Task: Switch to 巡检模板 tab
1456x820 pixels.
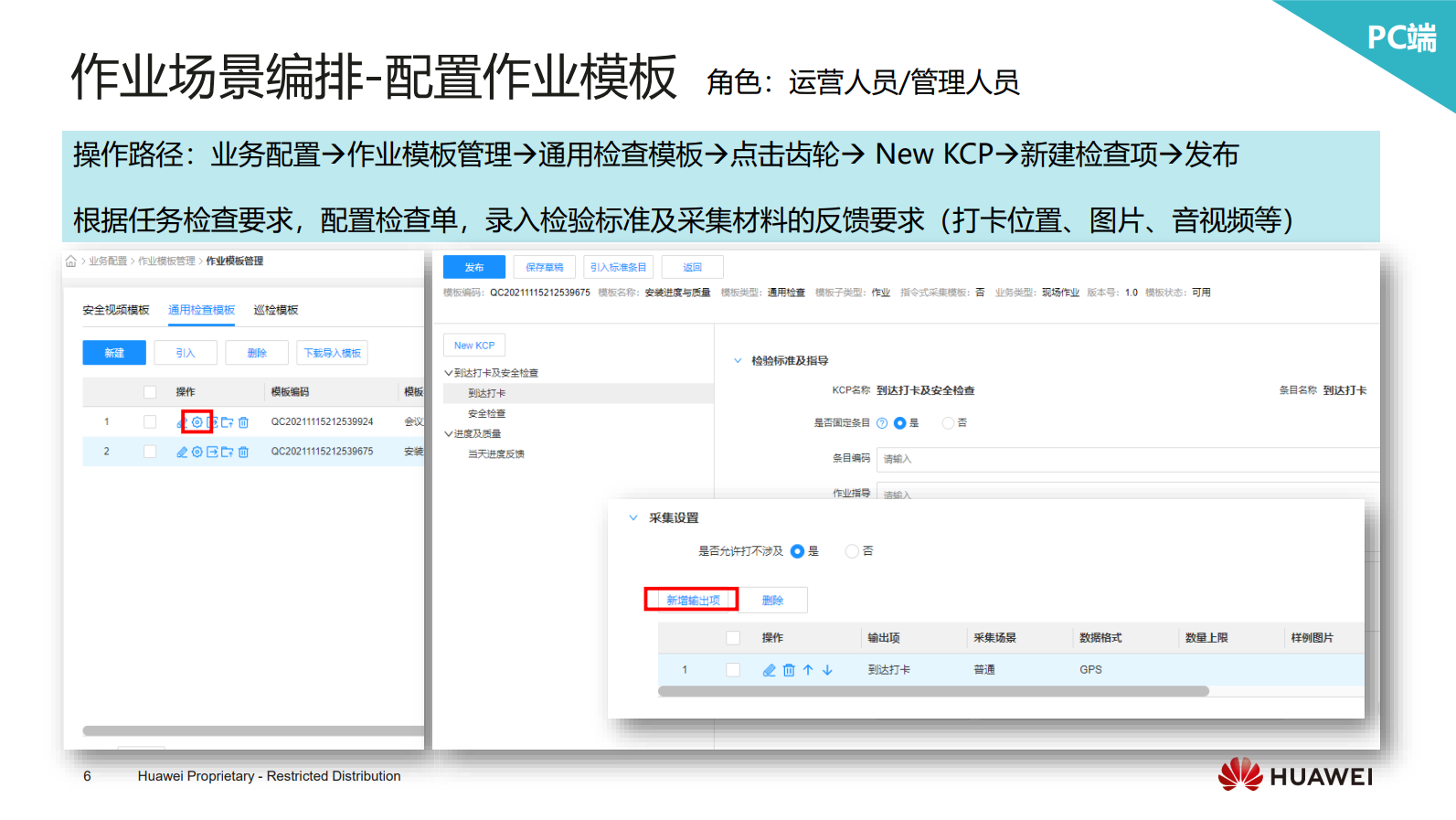Action: (276, 311)
